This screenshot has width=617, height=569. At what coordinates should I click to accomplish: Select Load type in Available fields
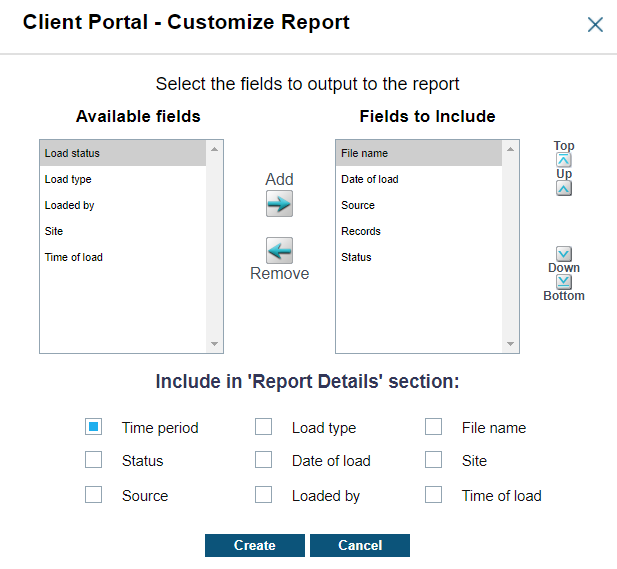tap(68, 179)
